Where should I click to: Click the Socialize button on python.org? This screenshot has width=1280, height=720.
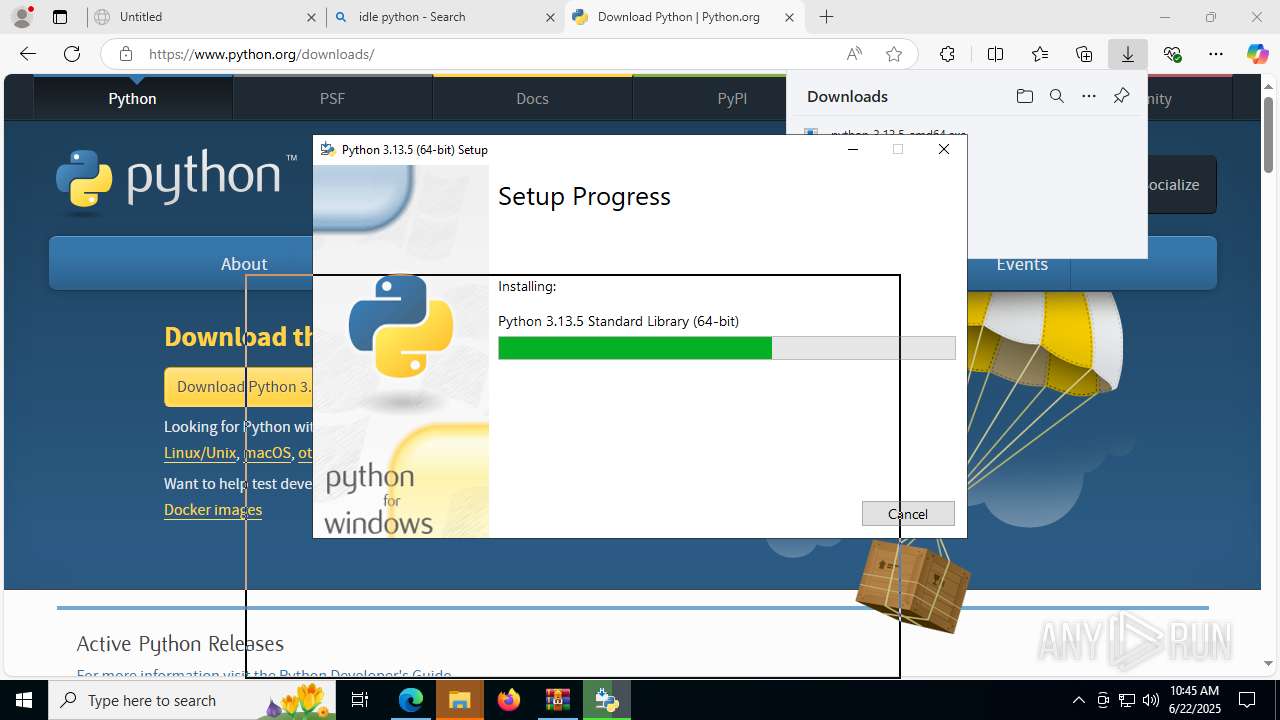pyautogui.click(x=1182, y=184)
